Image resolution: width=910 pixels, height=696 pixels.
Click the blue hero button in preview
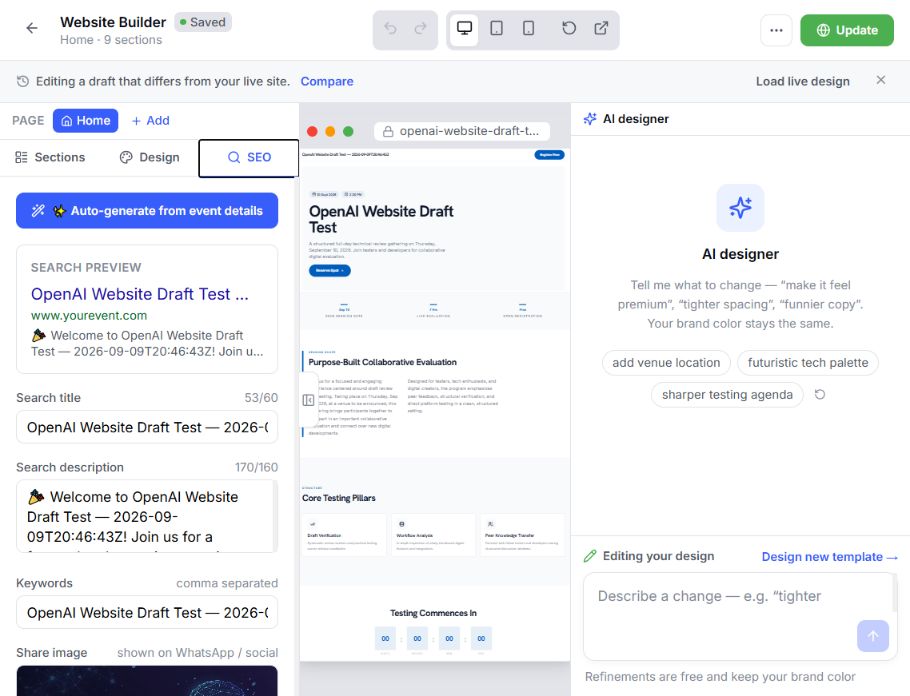pos(330,271)
